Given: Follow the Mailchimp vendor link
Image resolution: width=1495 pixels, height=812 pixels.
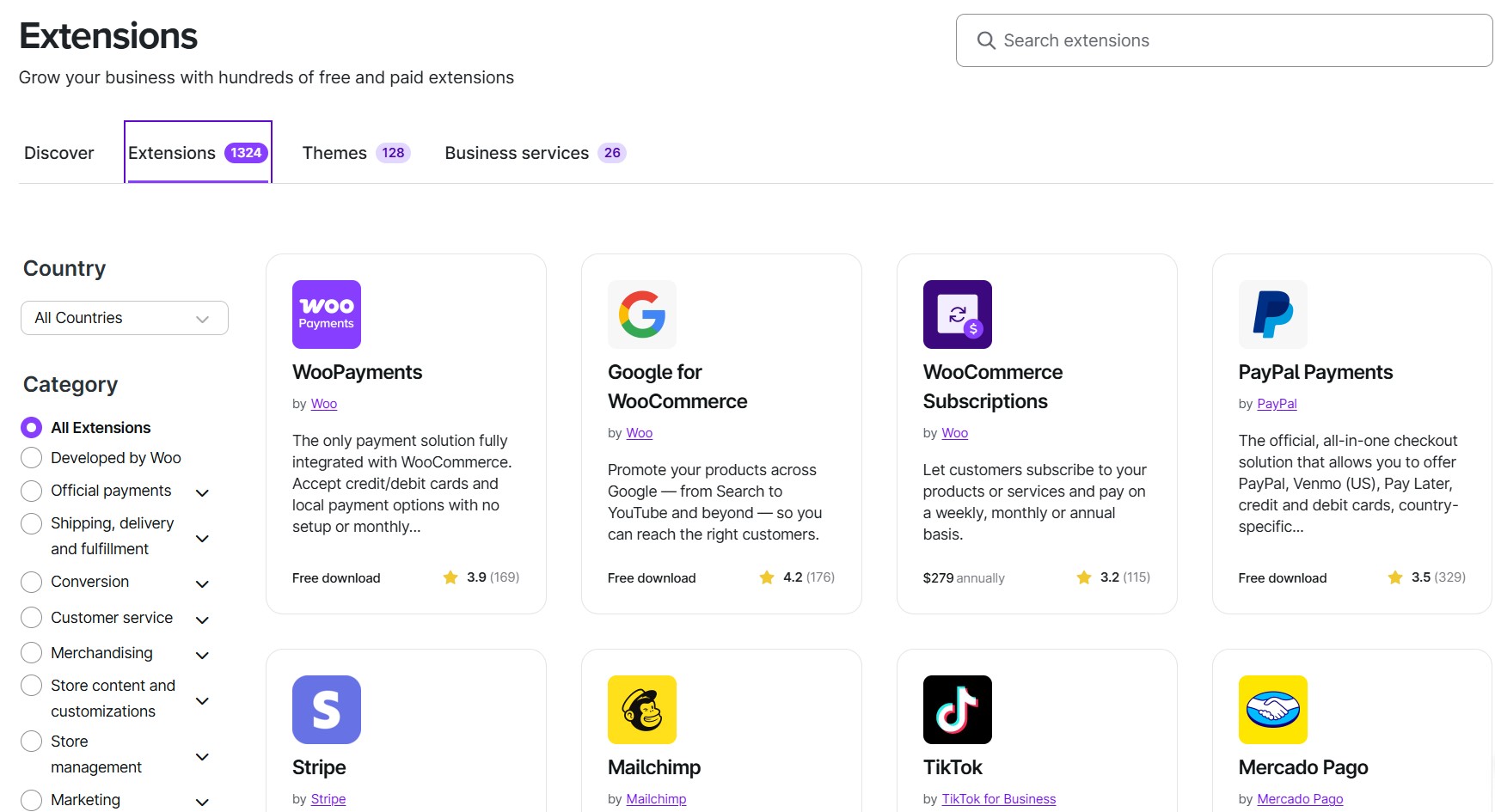Looking at the screenshot, I should [x=657, y=799].
